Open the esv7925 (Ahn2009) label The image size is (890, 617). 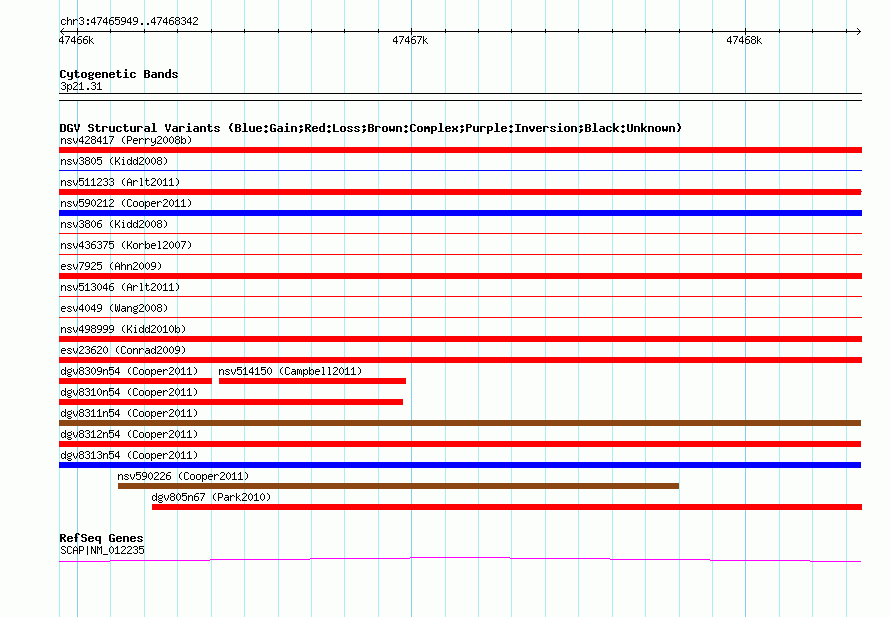tap(111, 266)
